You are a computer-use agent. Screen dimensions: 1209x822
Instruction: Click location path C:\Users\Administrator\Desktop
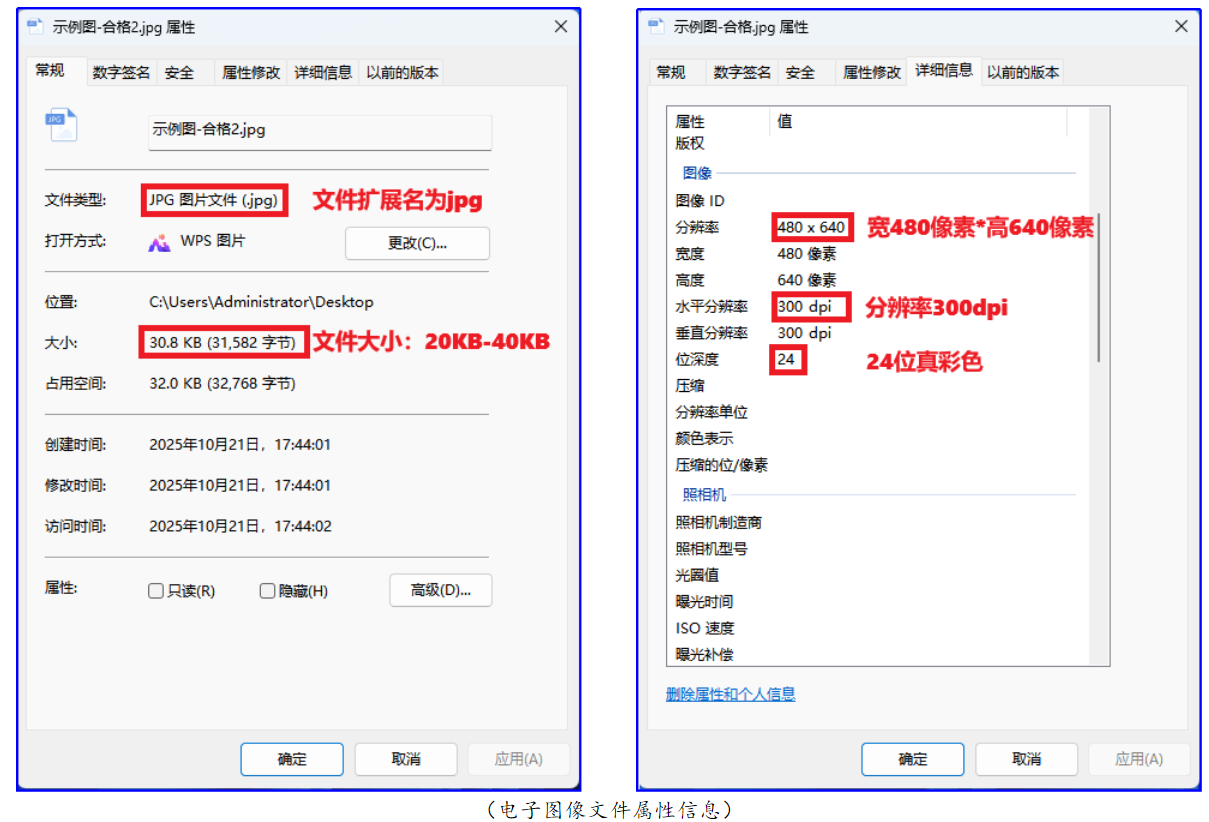coord(261,301)
